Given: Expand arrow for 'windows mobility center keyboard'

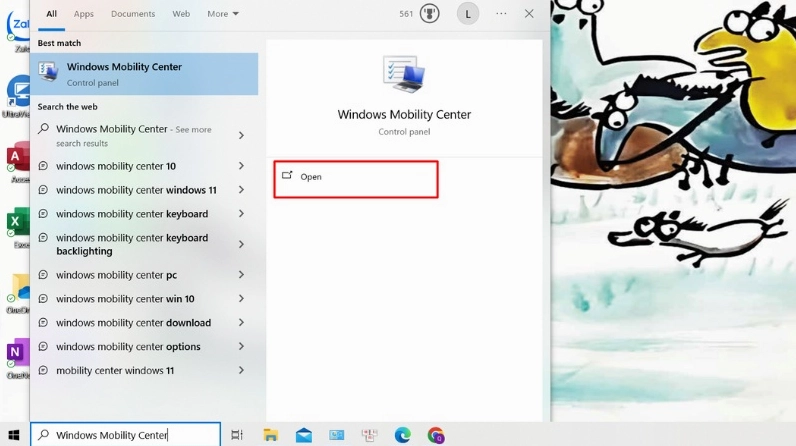Looking at the screenshot, I should tap(241, 214).
